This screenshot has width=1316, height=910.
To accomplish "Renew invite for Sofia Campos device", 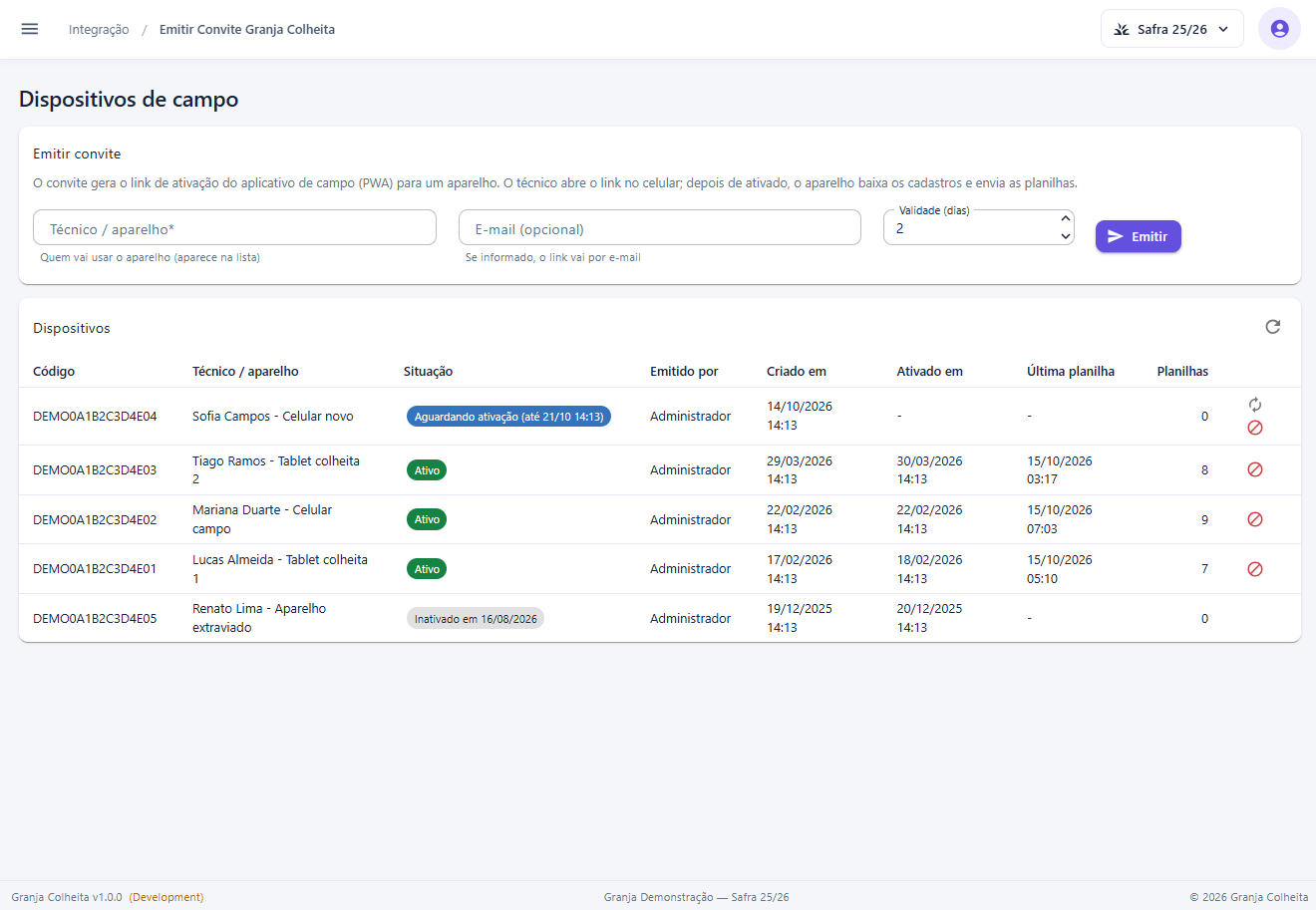I will coord(1255,405).
